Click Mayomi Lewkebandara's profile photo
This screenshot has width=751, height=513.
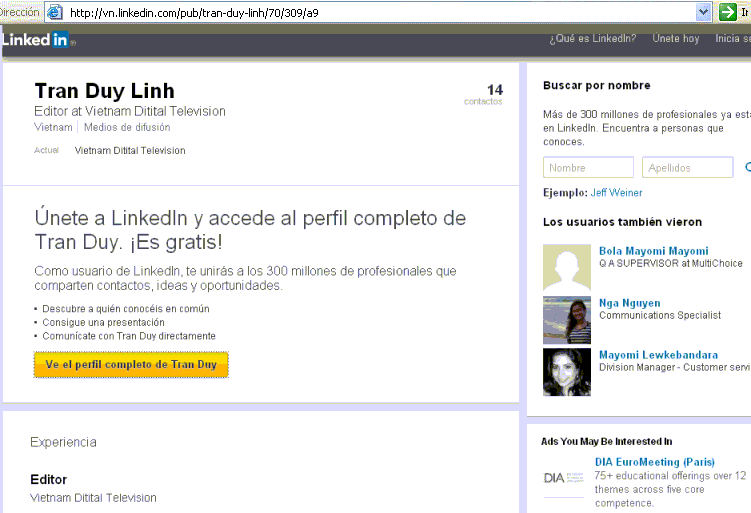pyautogui.click(x=567, y=372)
